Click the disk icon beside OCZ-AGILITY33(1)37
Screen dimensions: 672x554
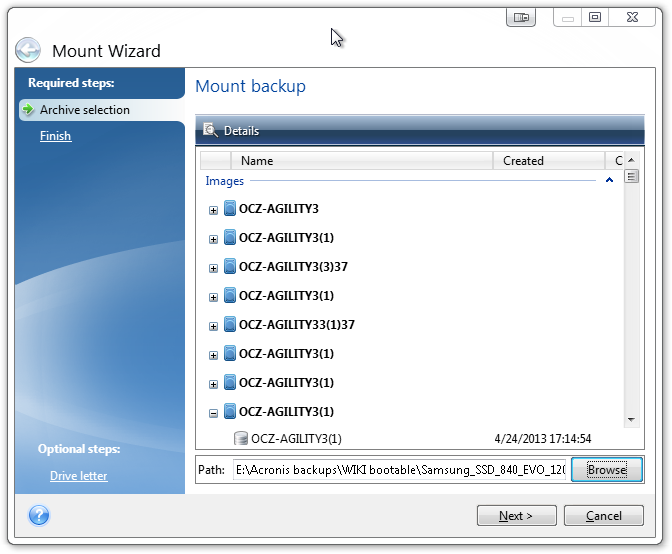click(x=230, y=324)
